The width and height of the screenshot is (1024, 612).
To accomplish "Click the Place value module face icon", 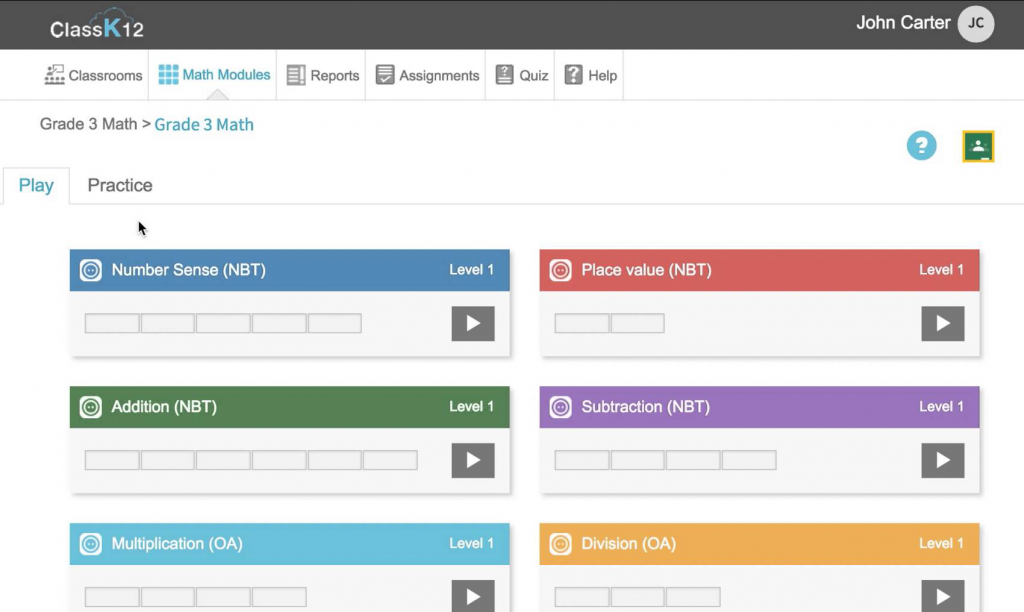I will tap(561, 270).
